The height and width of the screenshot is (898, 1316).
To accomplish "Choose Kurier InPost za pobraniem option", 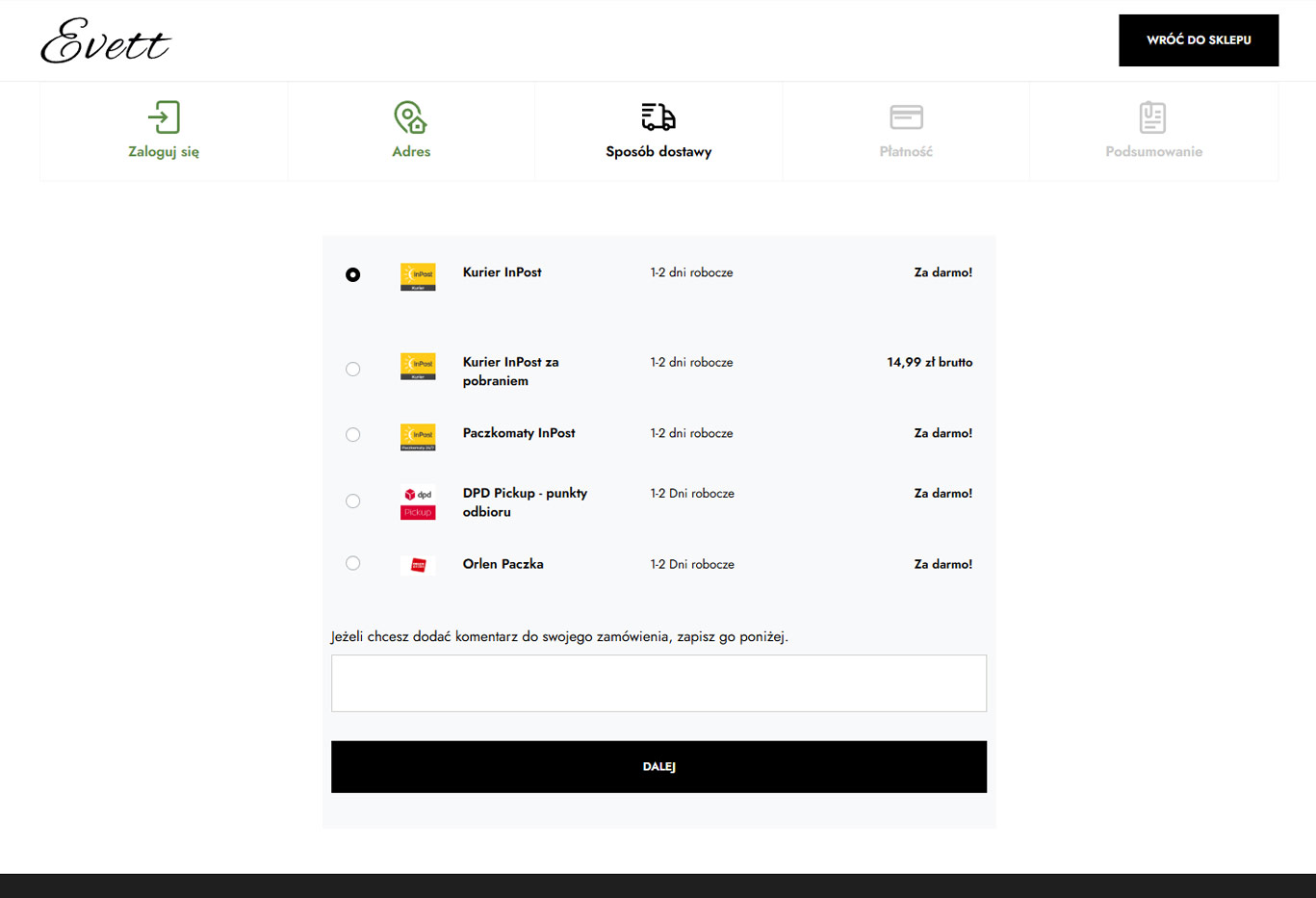I will click(x=353, y=370).
